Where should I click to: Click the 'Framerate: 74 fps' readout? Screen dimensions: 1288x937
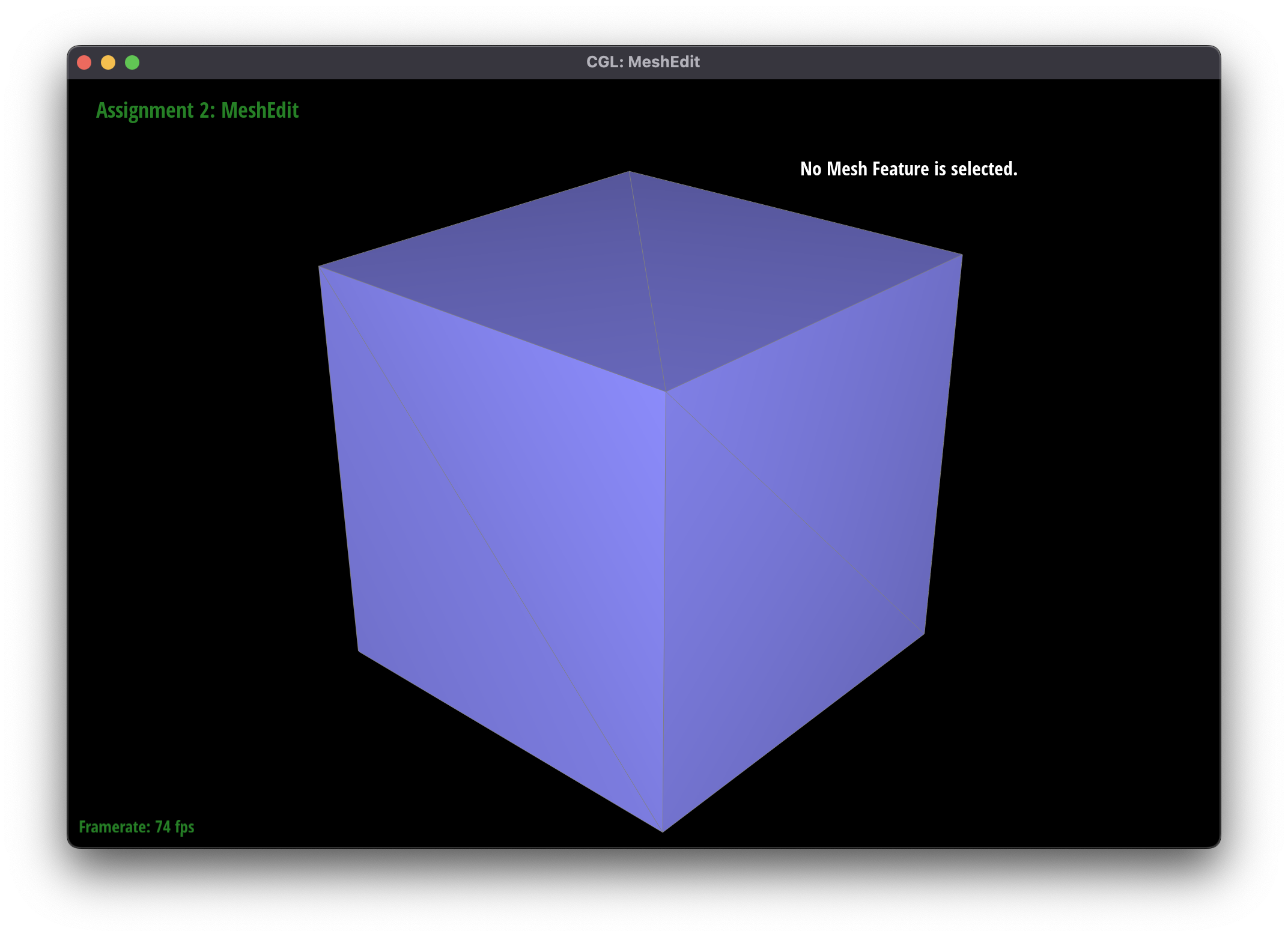click(x=136, y=827)
